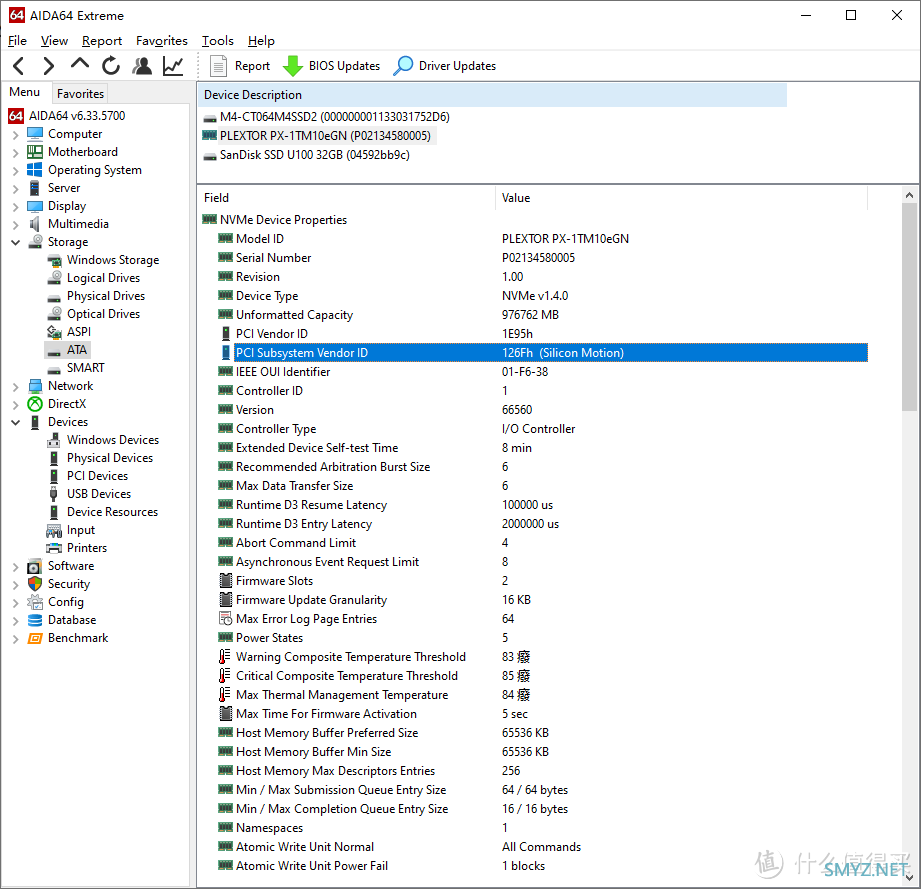Expand the Computer tree node

point(15,135)
